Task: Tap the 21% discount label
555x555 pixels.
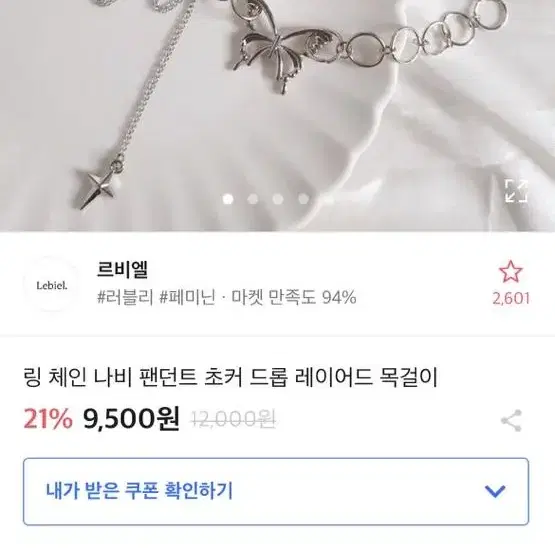Action: click(48, 418)
